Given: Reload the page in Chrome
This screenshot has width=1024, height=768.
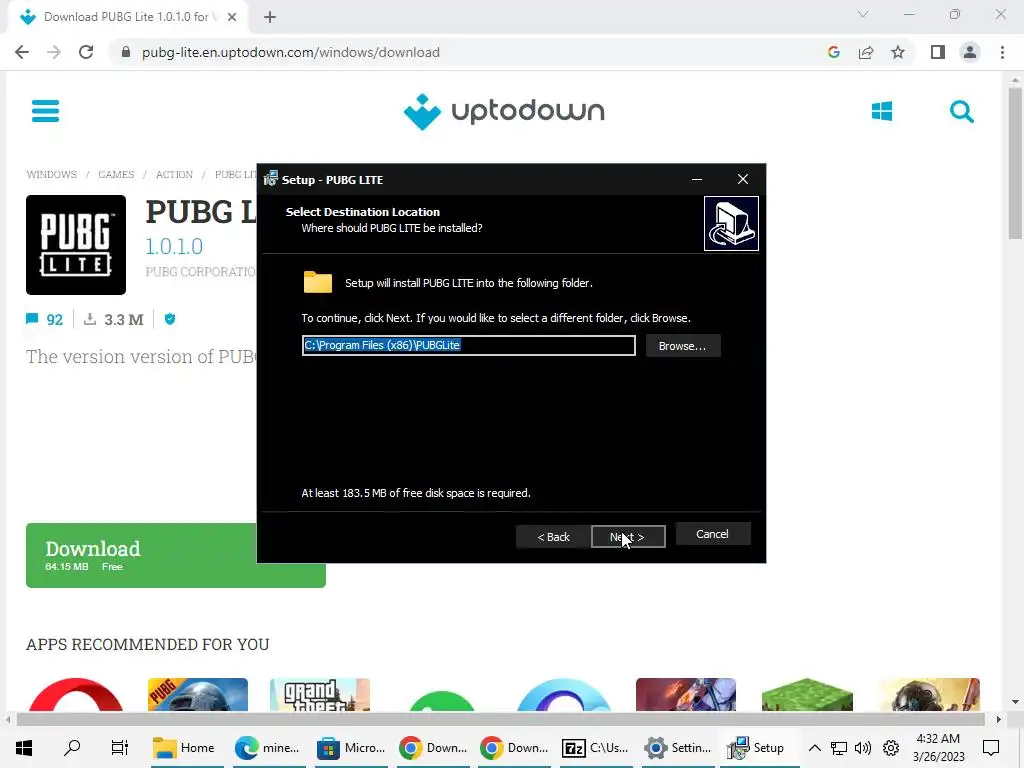Looking at the screenshot, I should point(86,52).
